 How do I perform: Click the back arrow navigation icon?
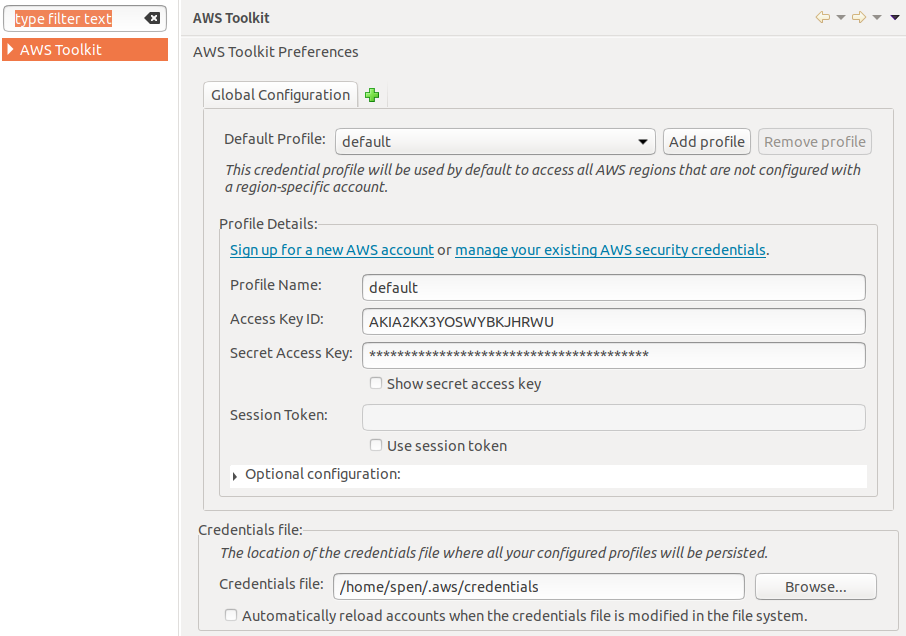coord(823,17)
